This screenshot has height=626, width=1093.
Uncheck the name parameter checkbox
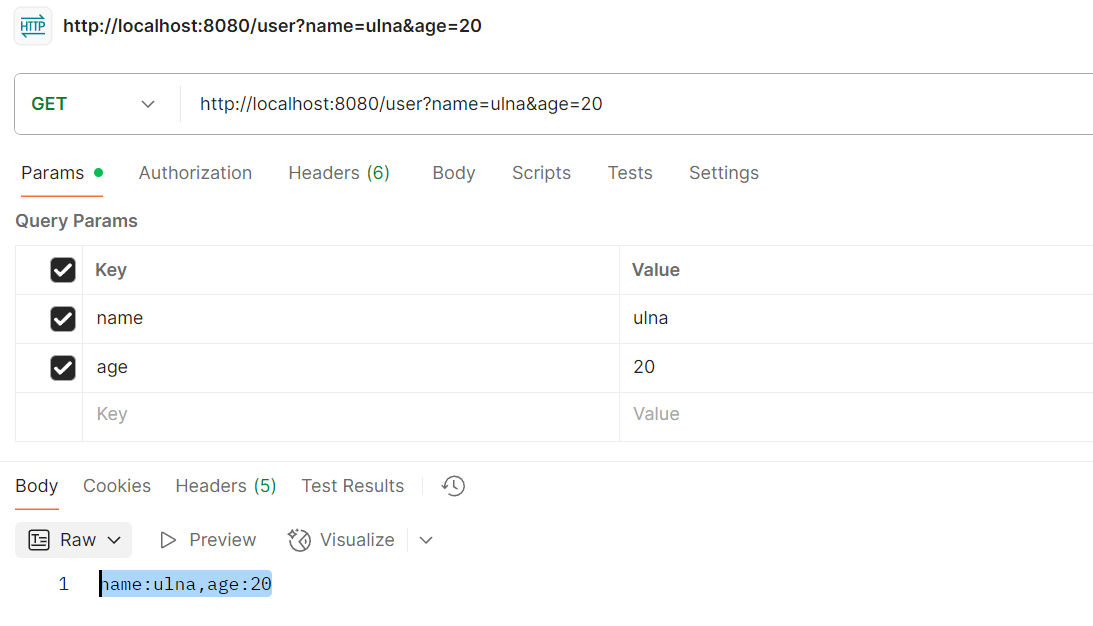pos(63,319)
